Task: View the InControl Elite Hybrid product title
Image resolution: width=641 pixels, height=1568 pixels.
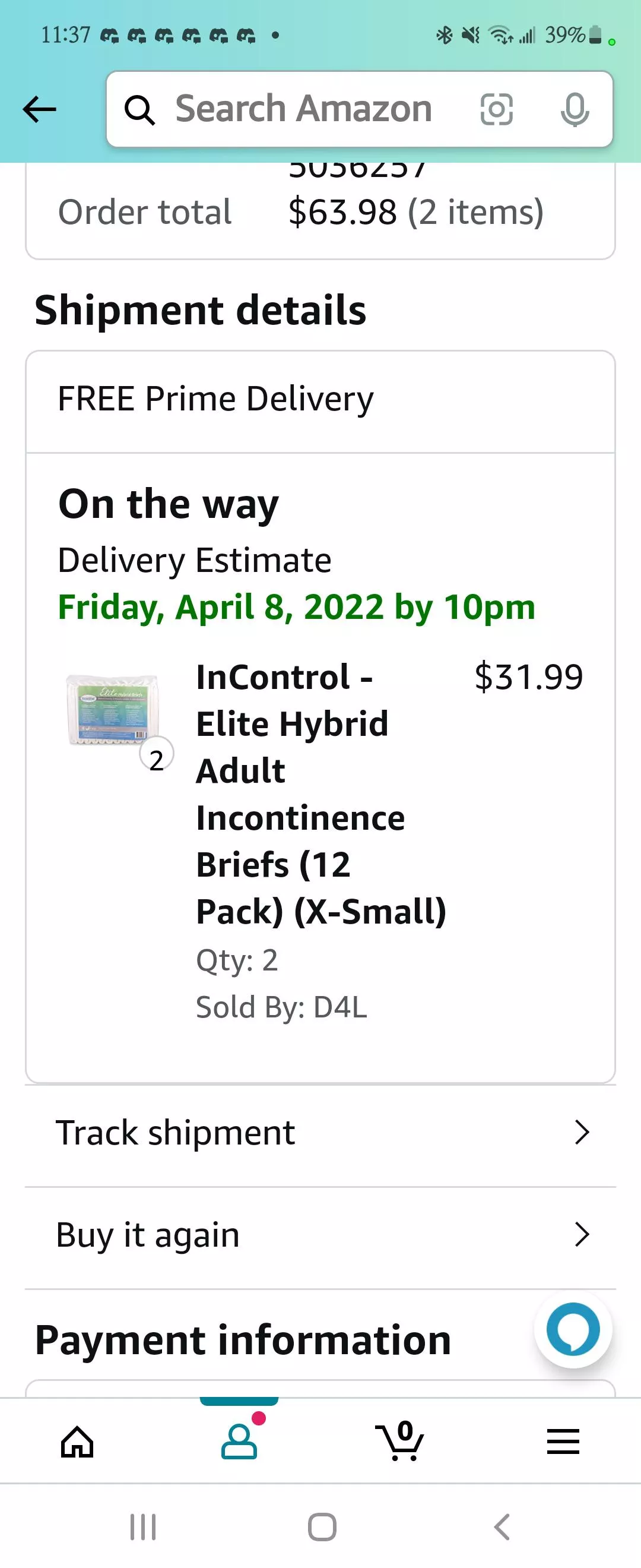Action: pos(321,791)
